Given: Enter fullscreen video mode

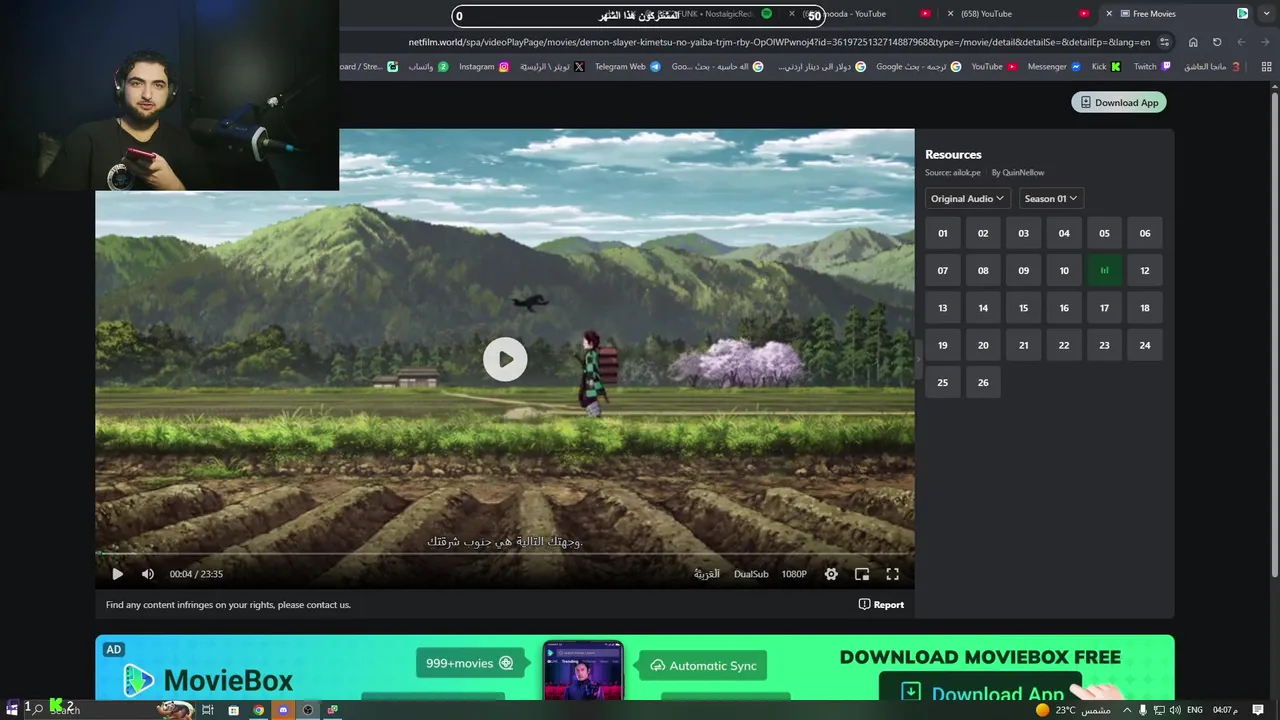Looking at the screenshot, I should tap(893, 574).
